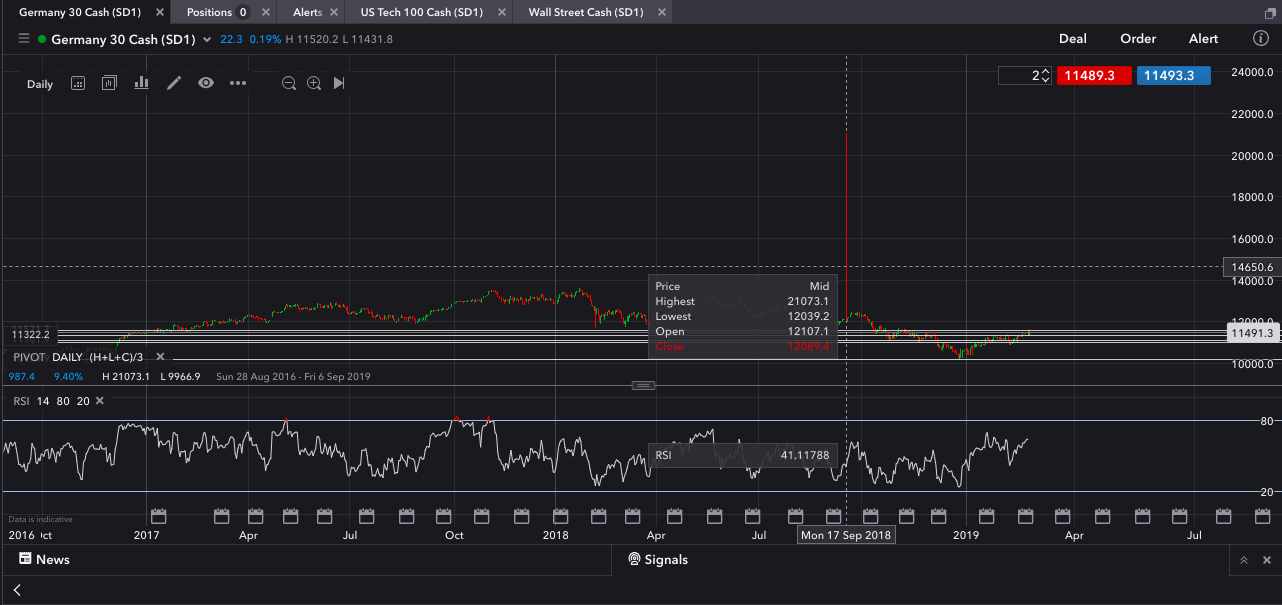
Task: Toggle the eye visibility icon in chart toolbar
Action: click(206, 83)
